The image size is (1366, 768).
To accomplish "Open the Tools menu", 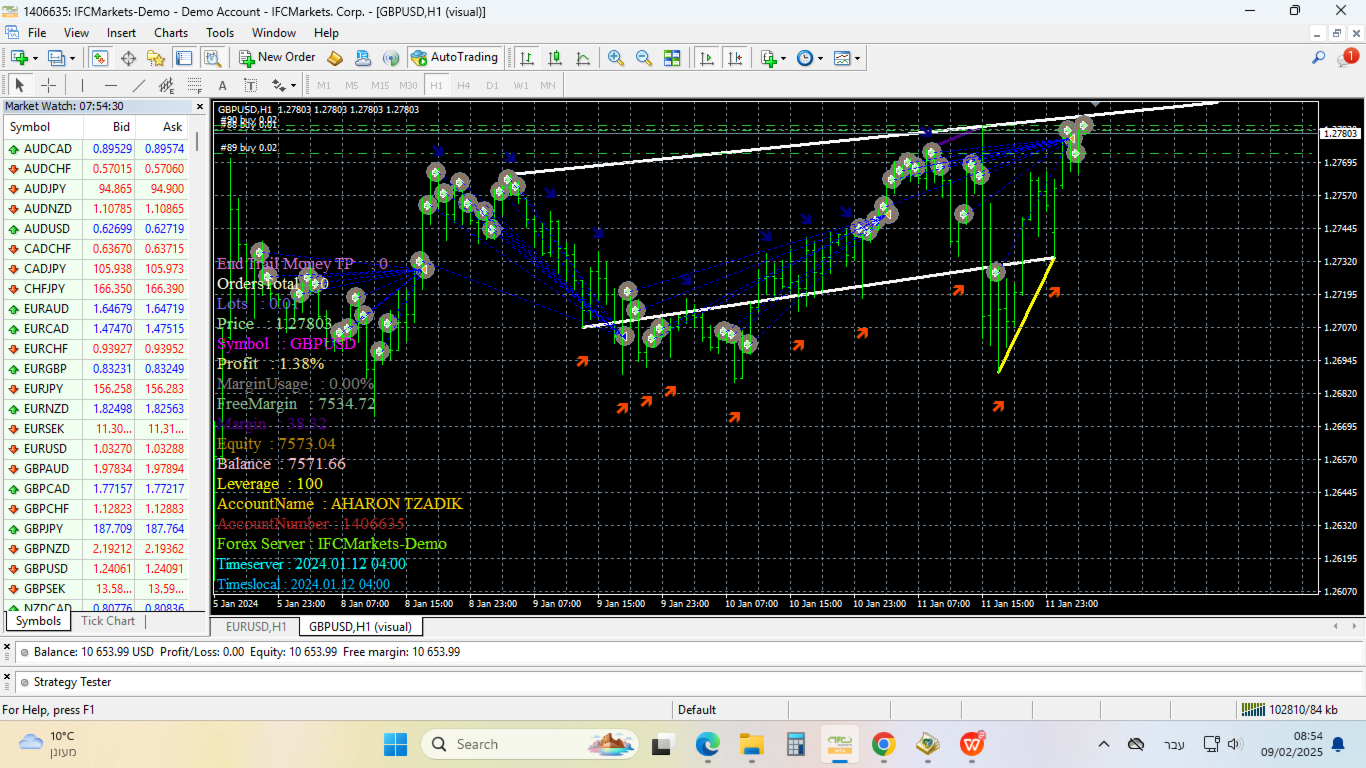I will point(220,33).
